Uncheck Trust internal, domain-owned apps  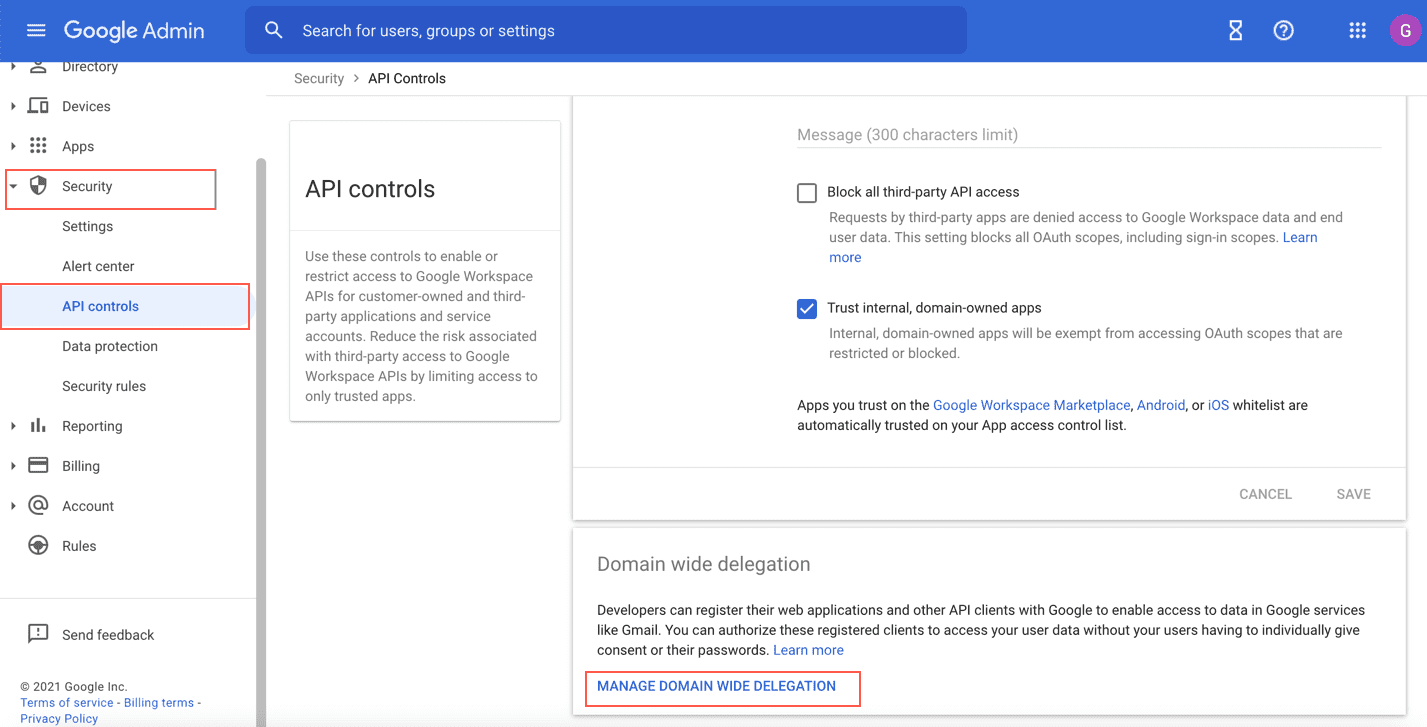807,309
